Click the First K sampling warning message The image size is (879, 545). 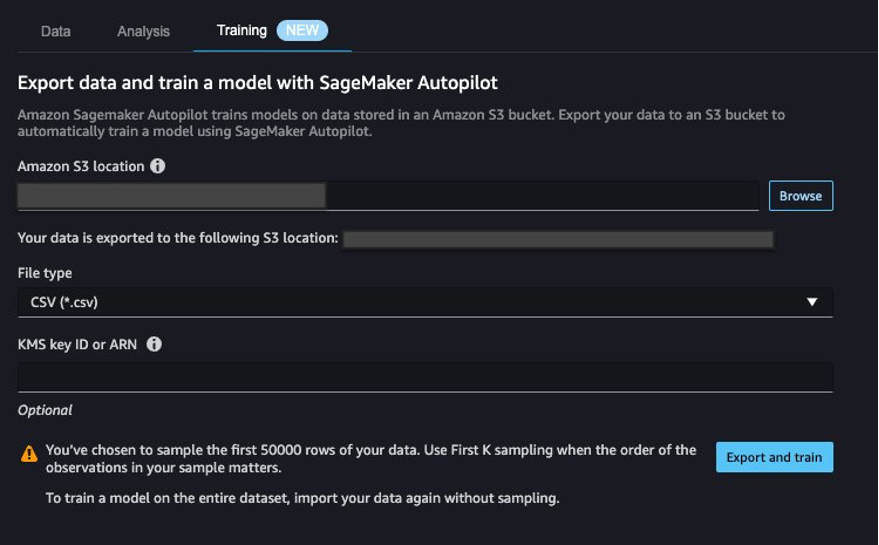tap(371, 458)
